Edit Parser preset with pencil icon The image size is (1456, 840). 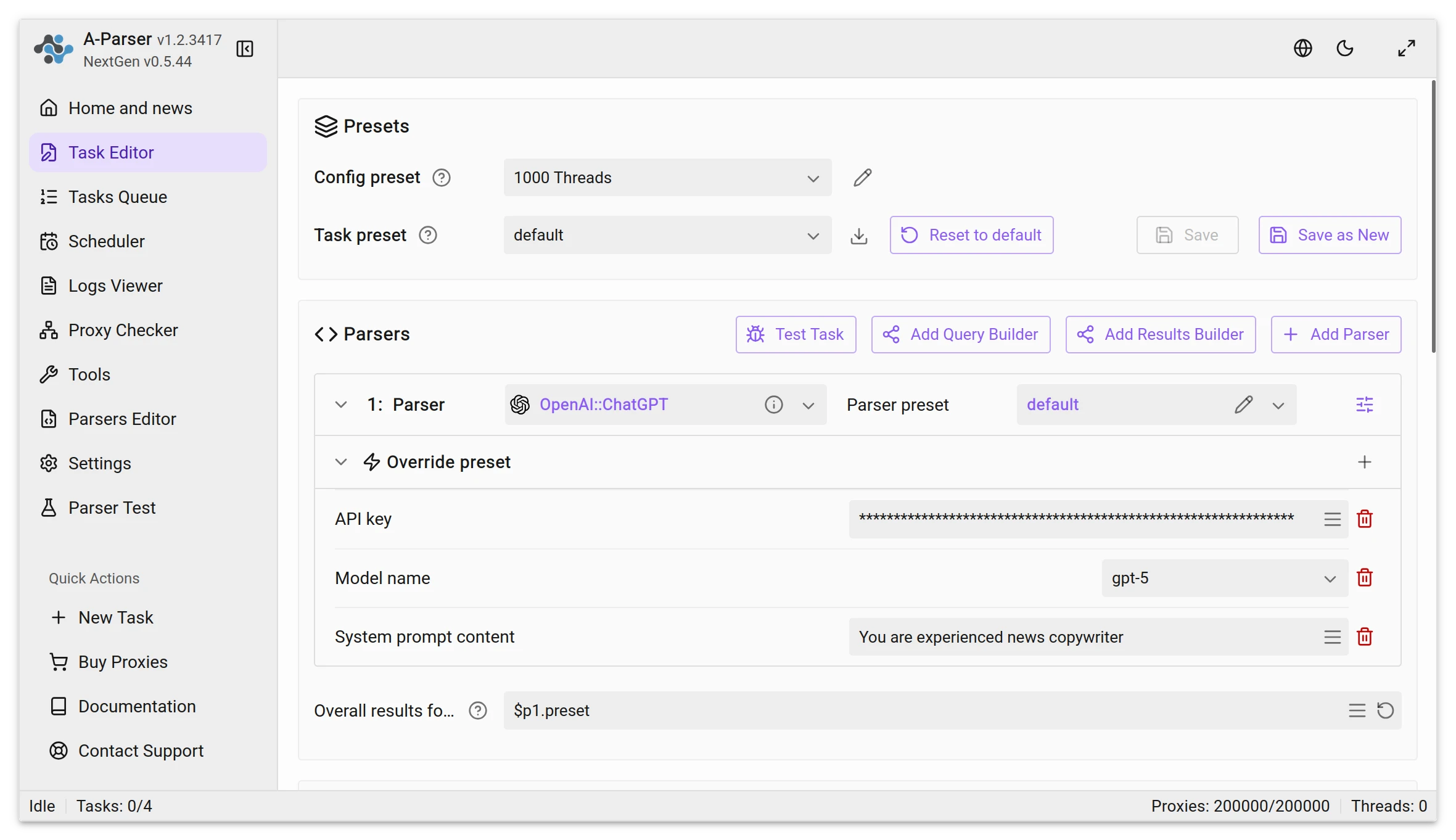coord(1243,405)
